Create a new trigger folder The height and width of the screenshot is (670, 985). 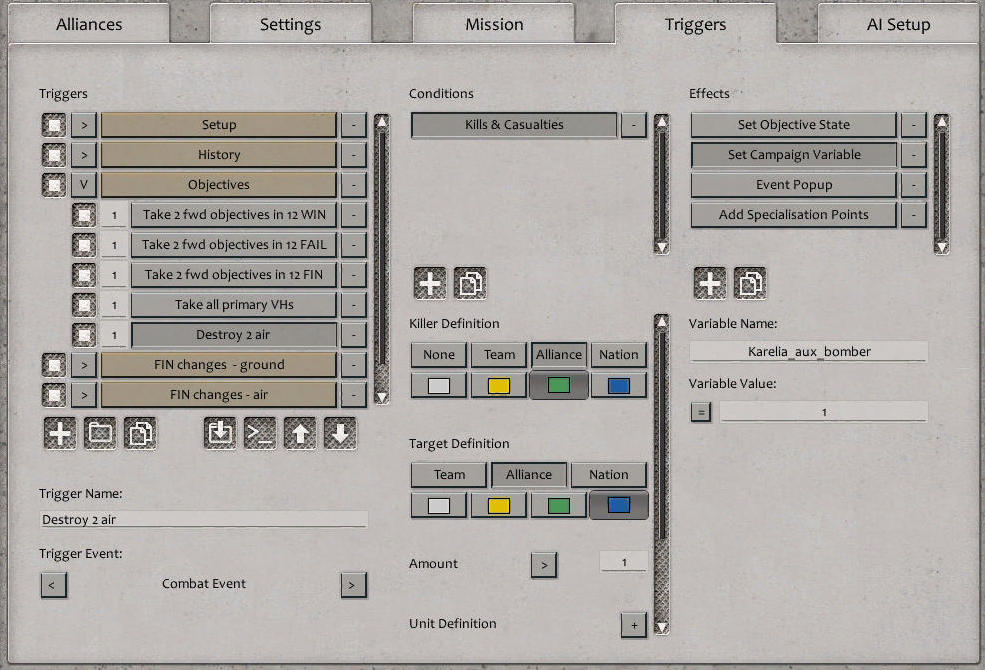click(100, 433)
